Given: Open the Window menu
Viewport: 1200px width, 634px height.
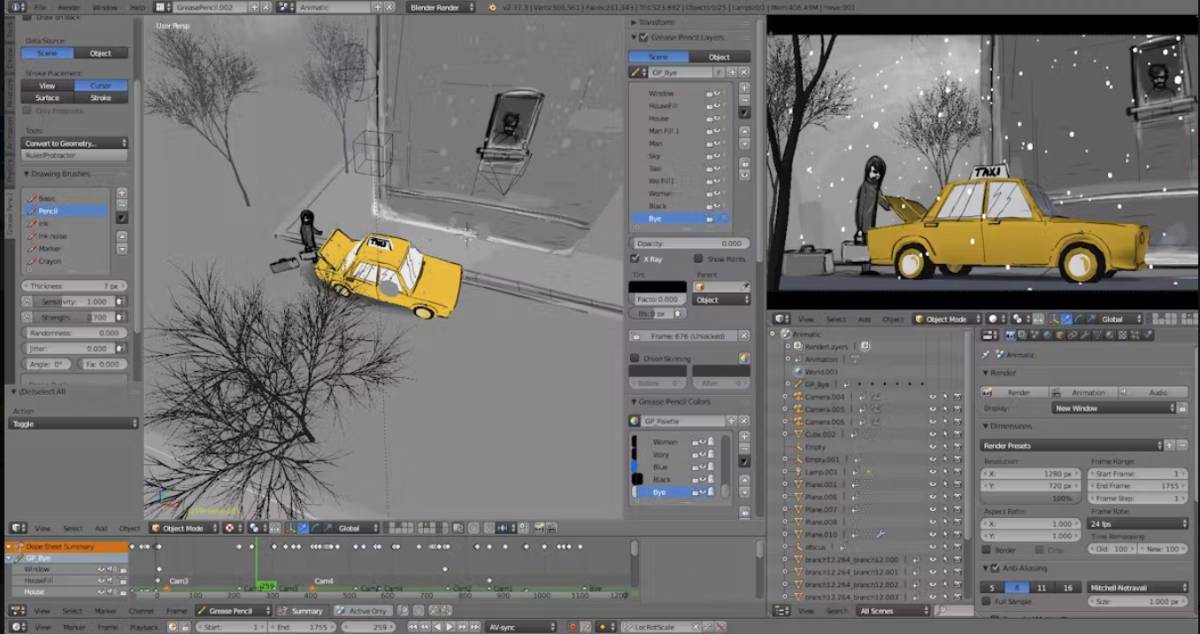Looking at the screenshot, I should pos(105,7).
